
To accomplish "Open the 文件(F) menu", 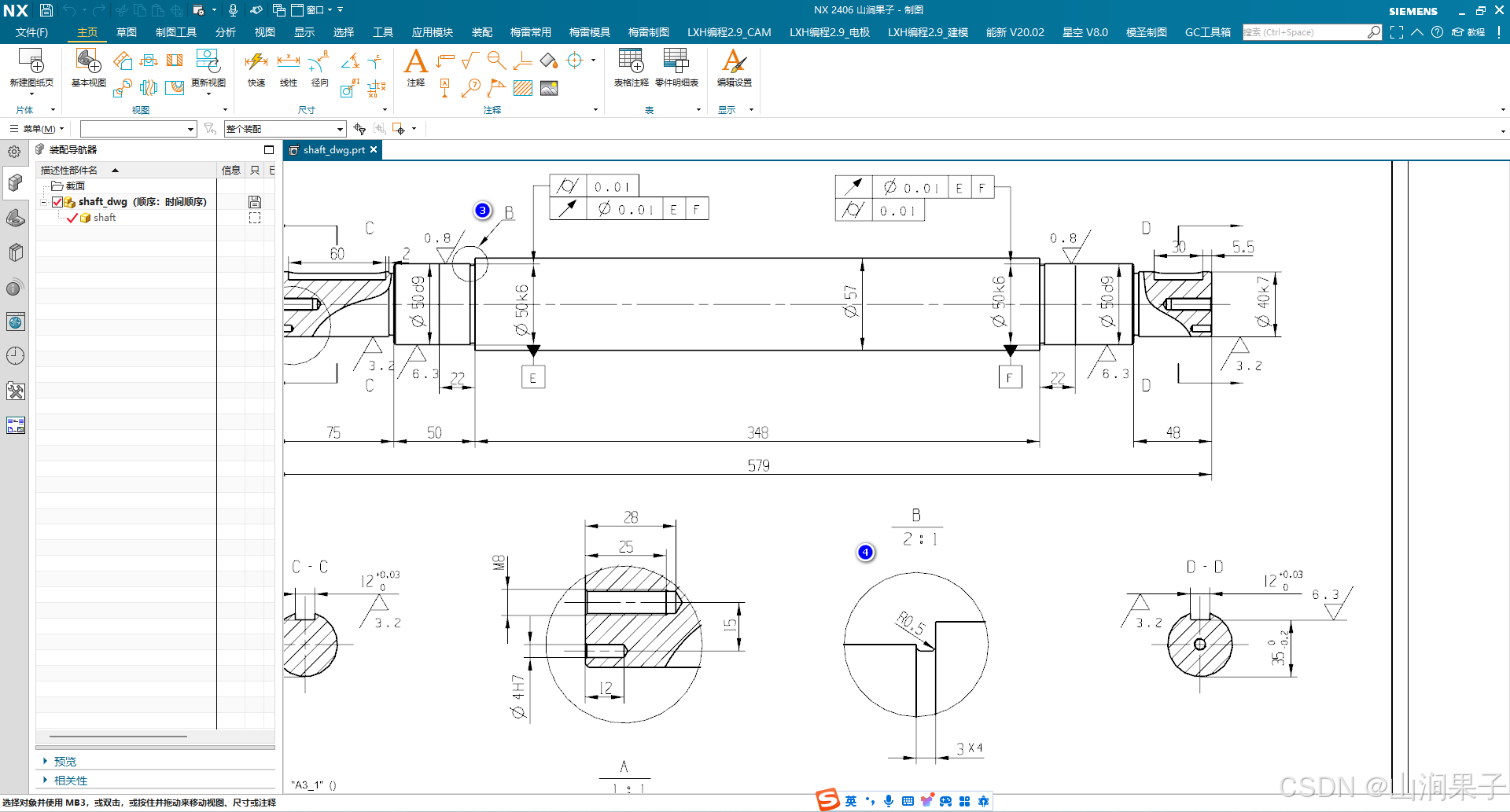I will point(31,32).
